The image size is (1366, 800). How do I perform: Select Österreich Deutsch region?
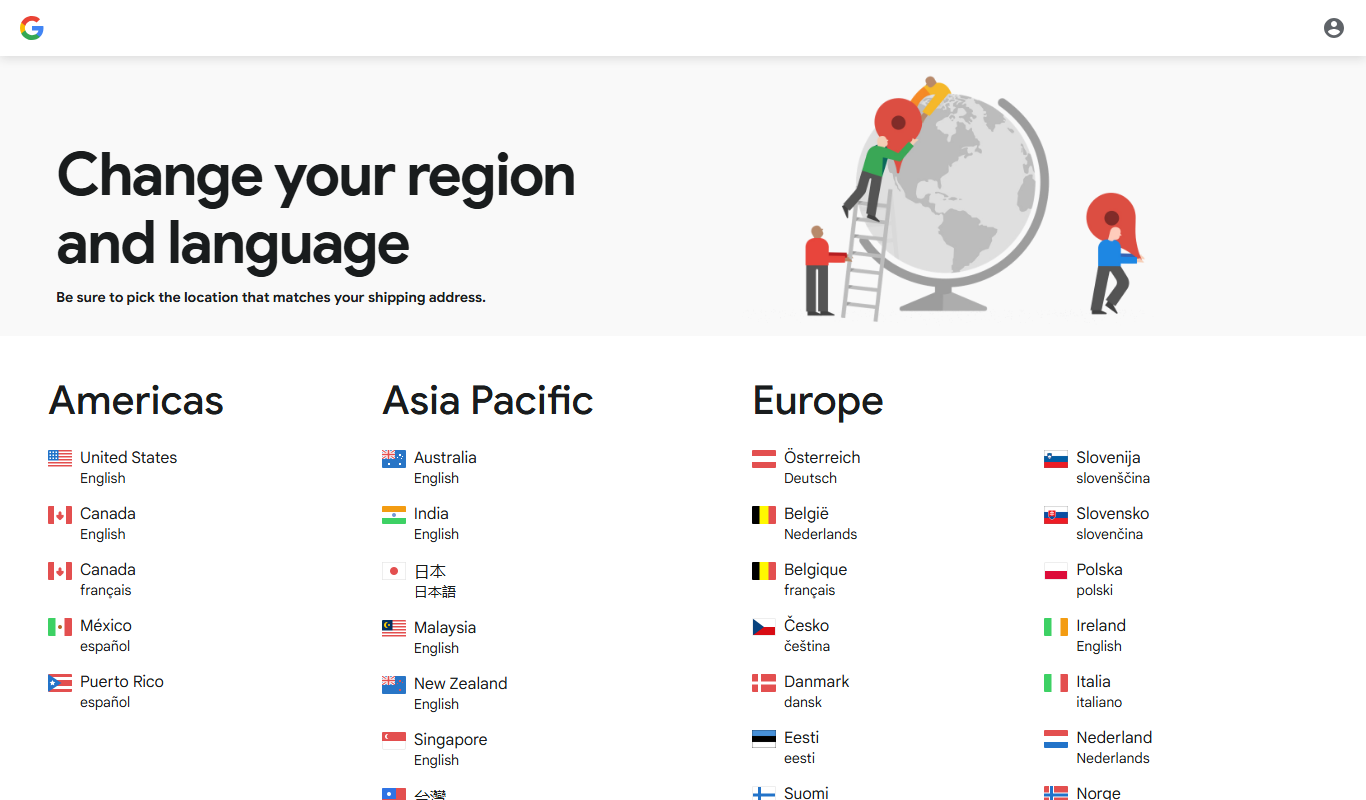coord(806,467)
